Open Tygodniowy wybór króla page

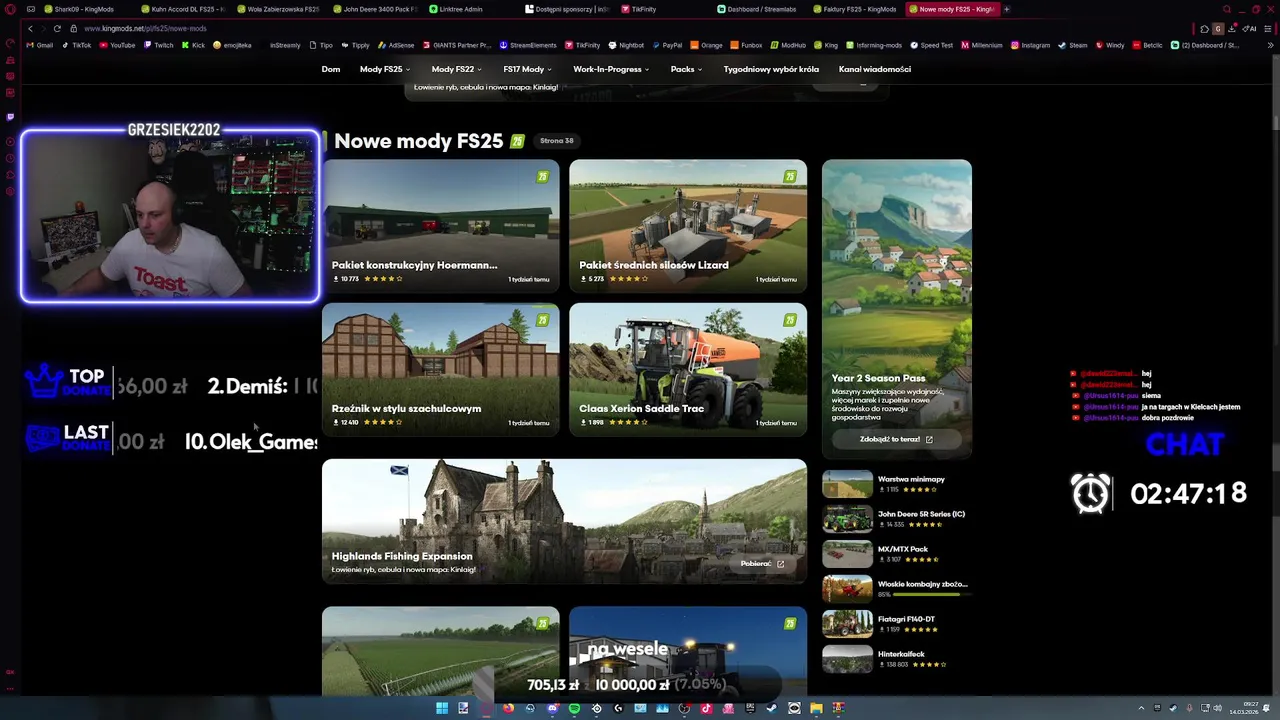pyautogui.click(x=771, y=69)
